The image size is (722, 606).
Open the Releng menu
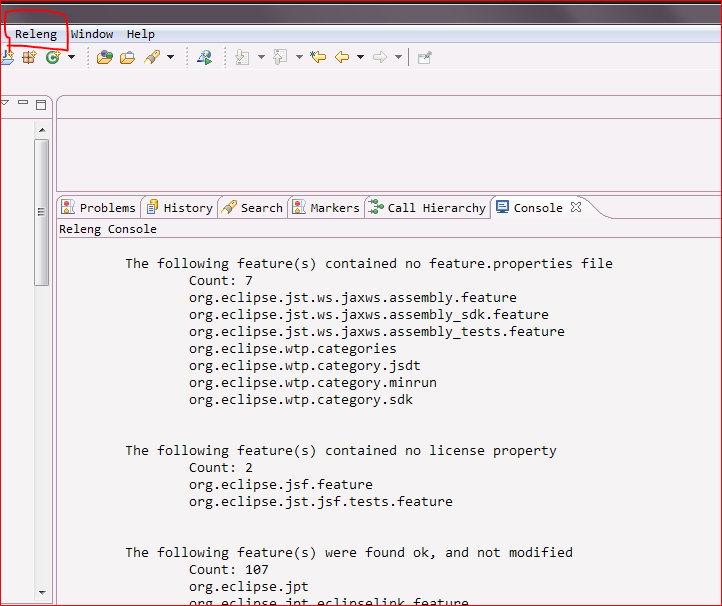(x=36, y=34)
